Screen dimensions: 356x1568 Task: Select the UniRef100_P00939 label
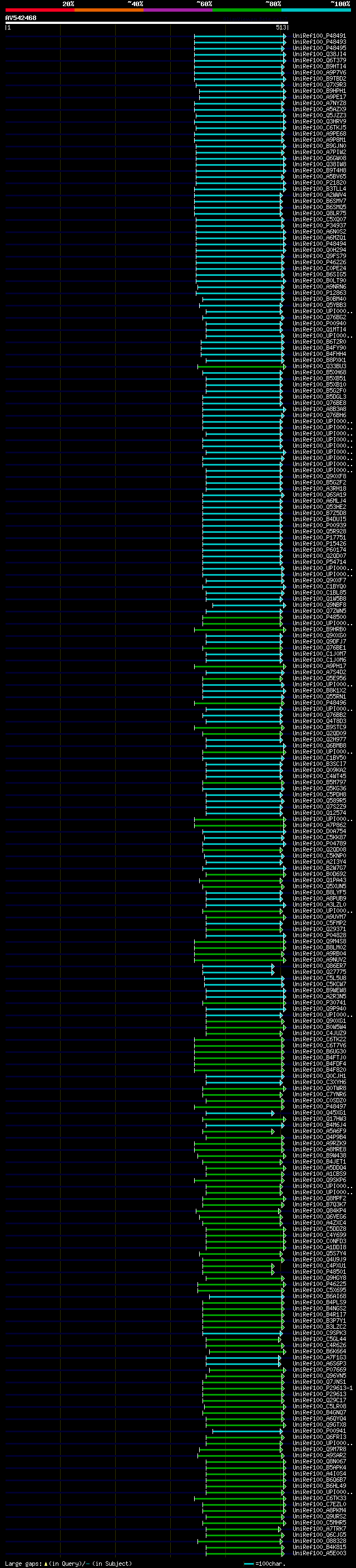(319, 525)
